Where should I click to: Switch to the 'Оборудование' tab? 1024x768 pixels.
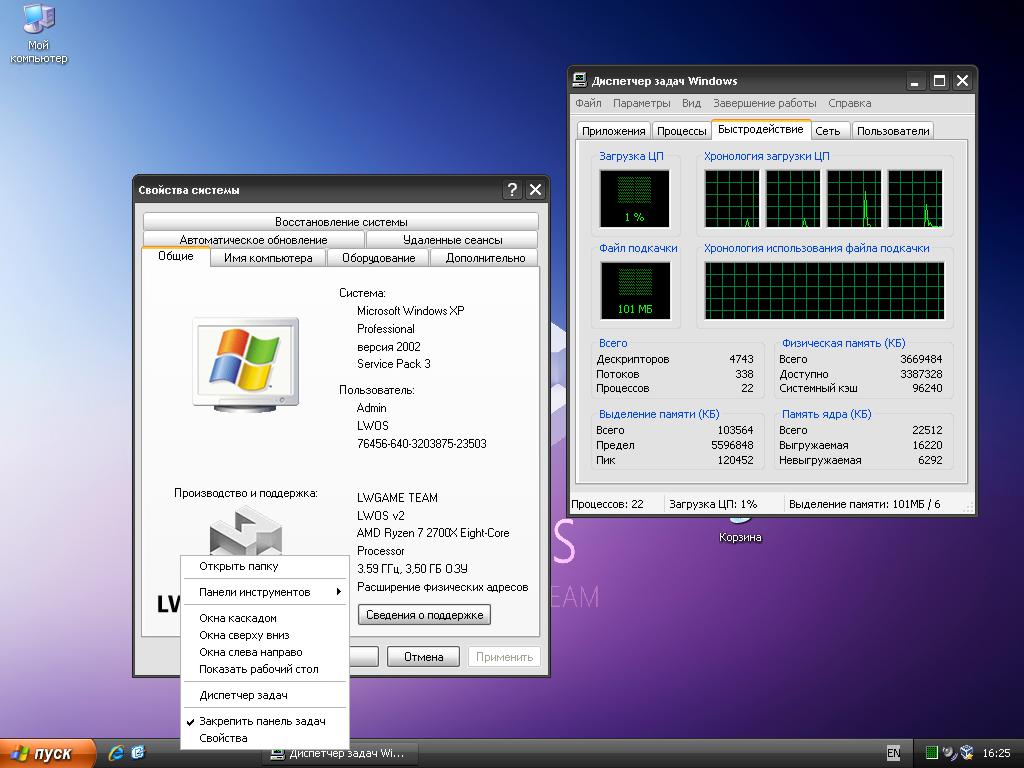(378, 258)
